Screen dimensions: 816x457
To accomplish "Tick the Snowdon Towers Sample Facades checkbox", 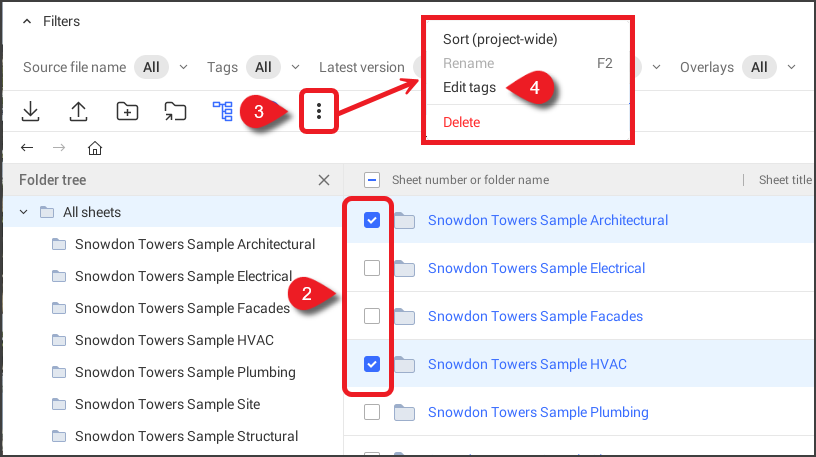I will tap(372, 316).
